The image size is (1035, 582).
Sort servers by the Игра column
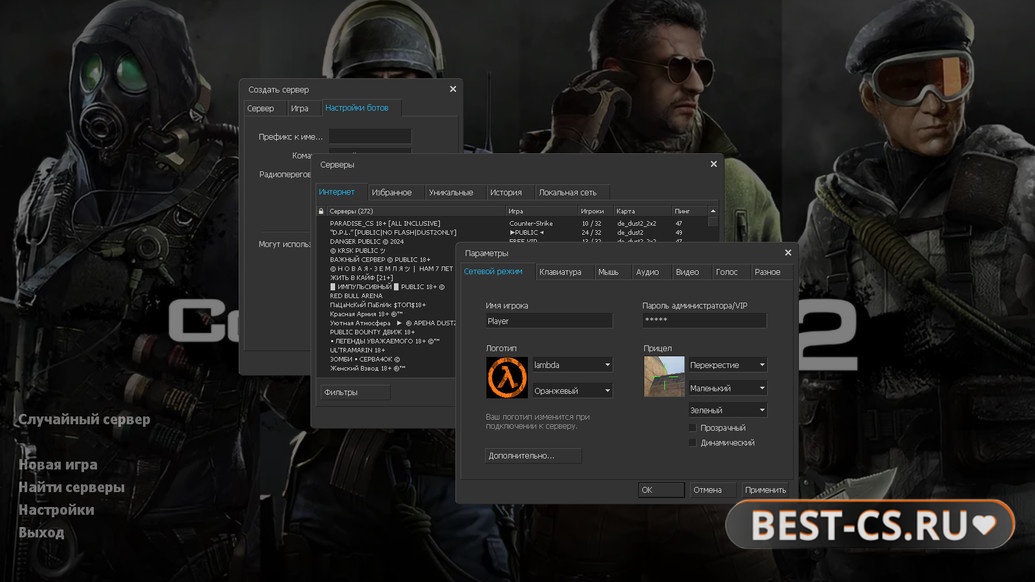coord(541,211)
